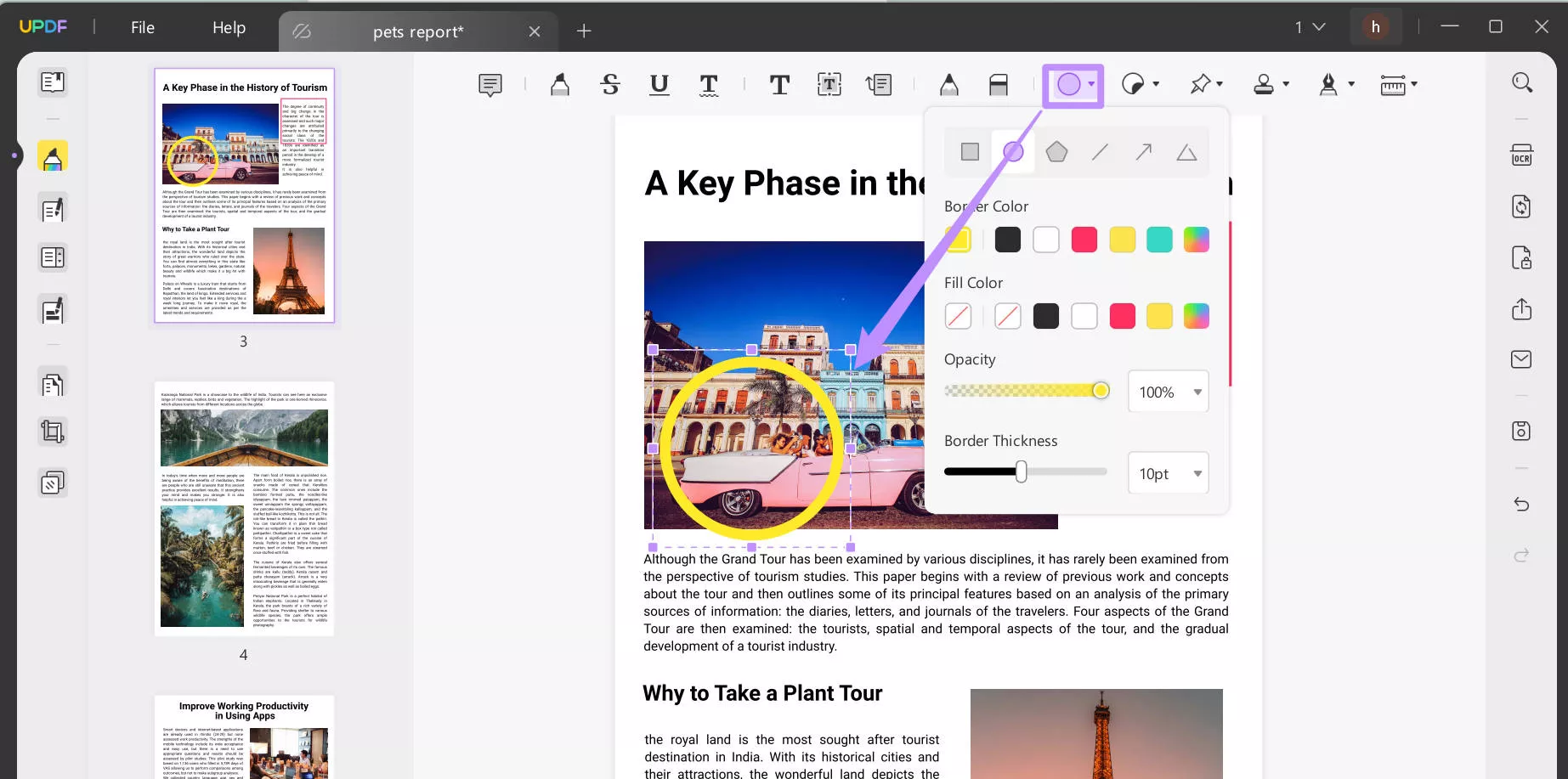Adjust the Opacity slider handle
The height and width of the screenshot is (779, 1568).
[x=1101, y=390]
